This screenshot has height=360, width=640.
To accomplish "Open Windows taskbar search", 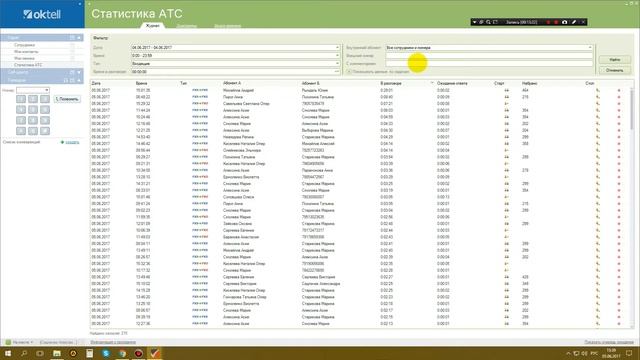I will pos(24,353).
